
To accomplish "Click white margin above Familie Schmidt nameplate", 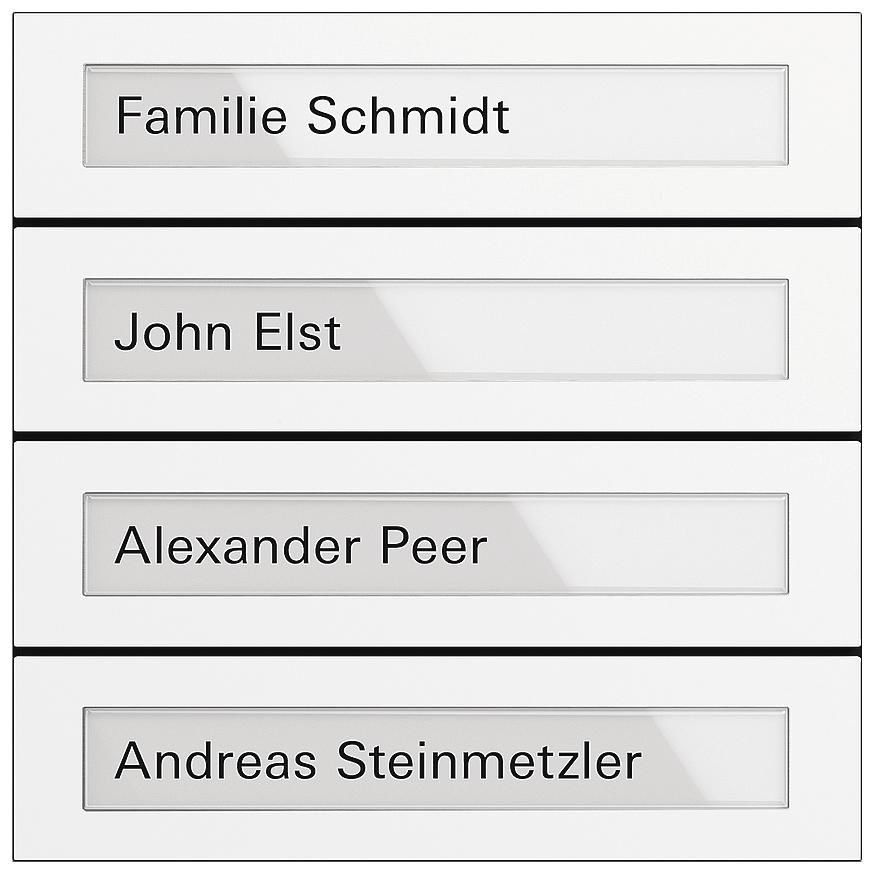I will point(436,40).
